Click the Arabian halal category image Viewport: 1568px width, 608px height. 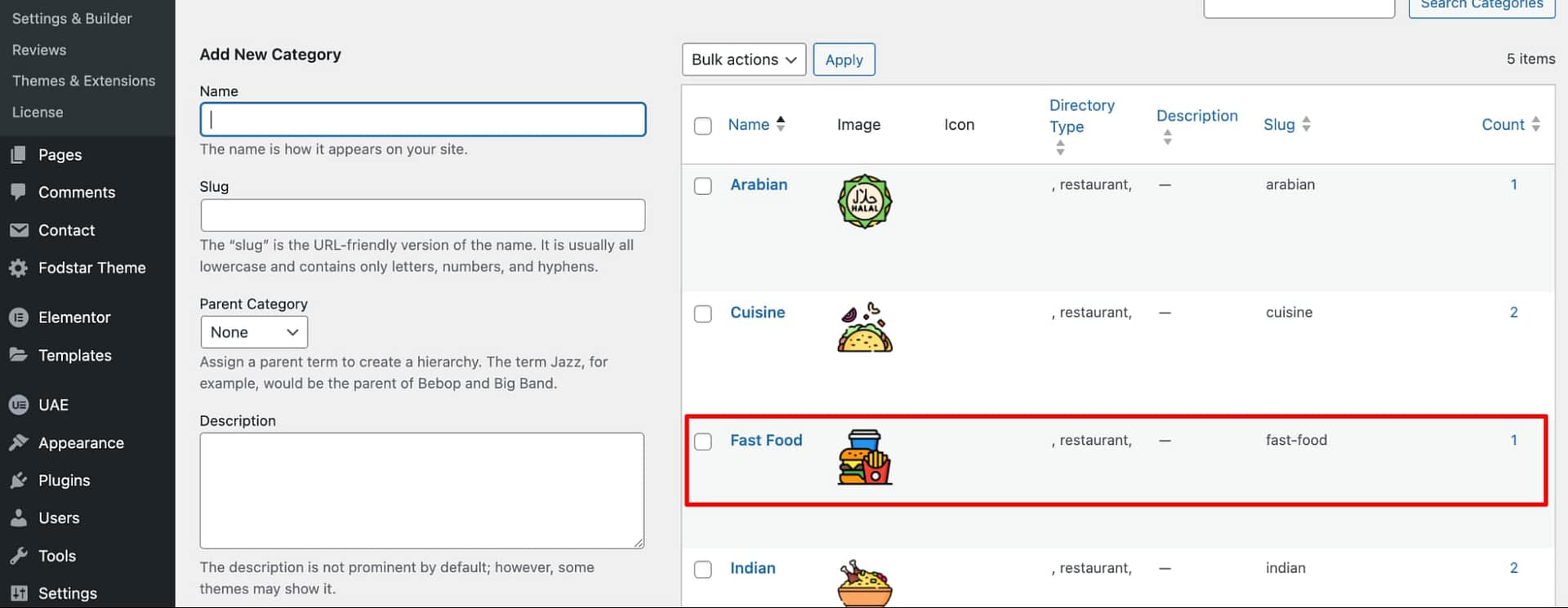(864, 202)
